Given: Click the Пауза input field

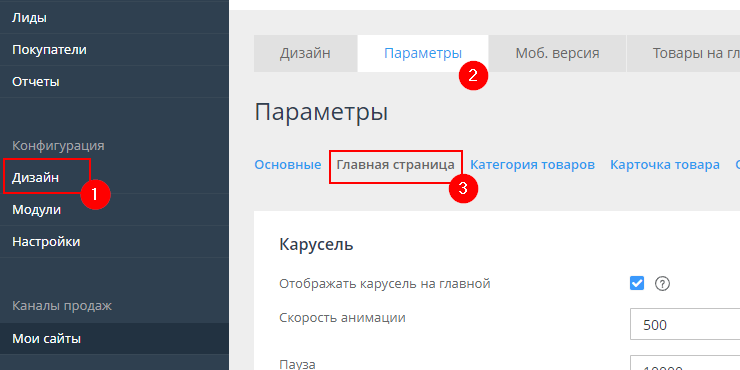Looking at the screenshot, I should point(685,362).
